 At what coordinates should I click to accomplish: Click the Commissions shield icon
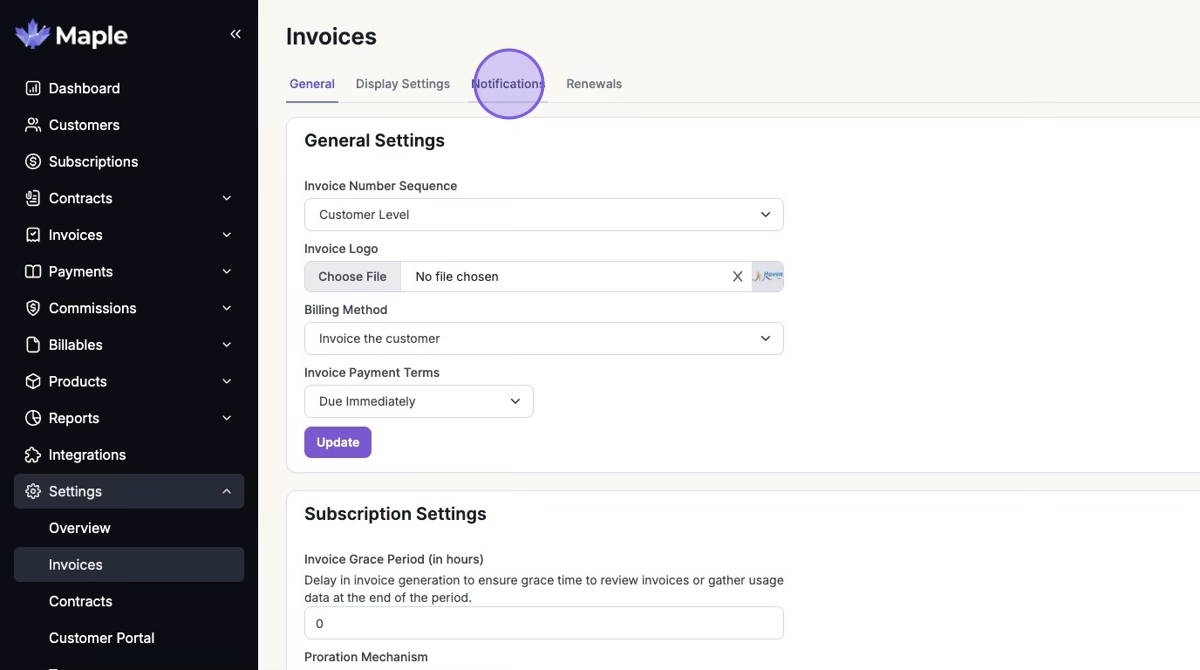point(33,308)
